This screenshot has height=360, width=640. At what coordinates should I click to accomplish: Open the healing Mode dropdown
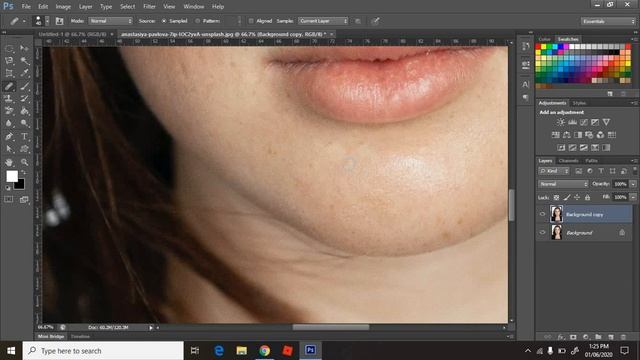click(x=111, y=21)
